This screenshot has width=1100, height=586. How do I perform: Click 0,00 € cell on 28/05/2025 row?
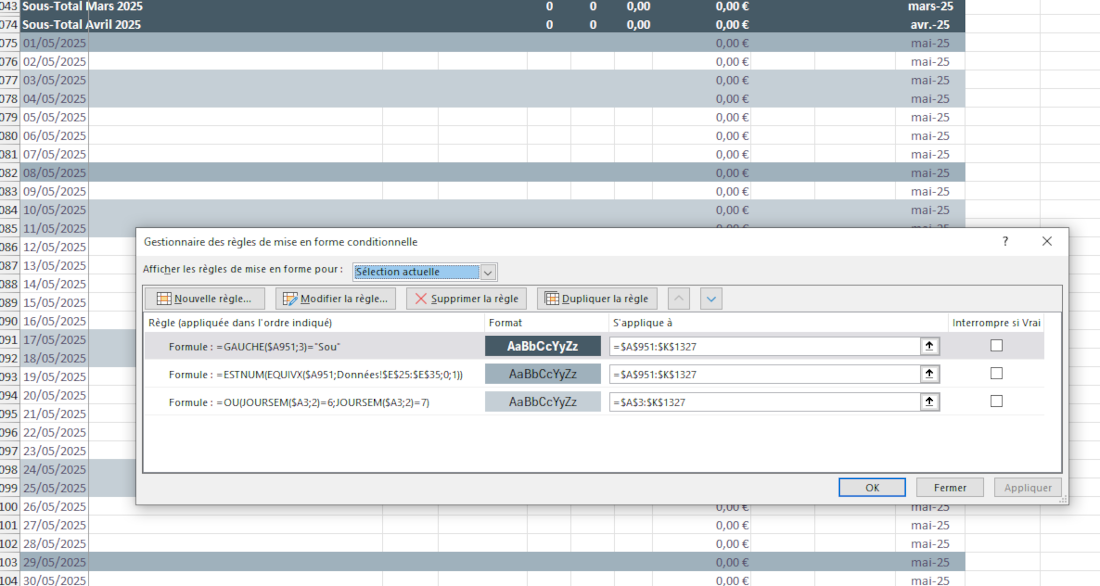pos(702,544)
